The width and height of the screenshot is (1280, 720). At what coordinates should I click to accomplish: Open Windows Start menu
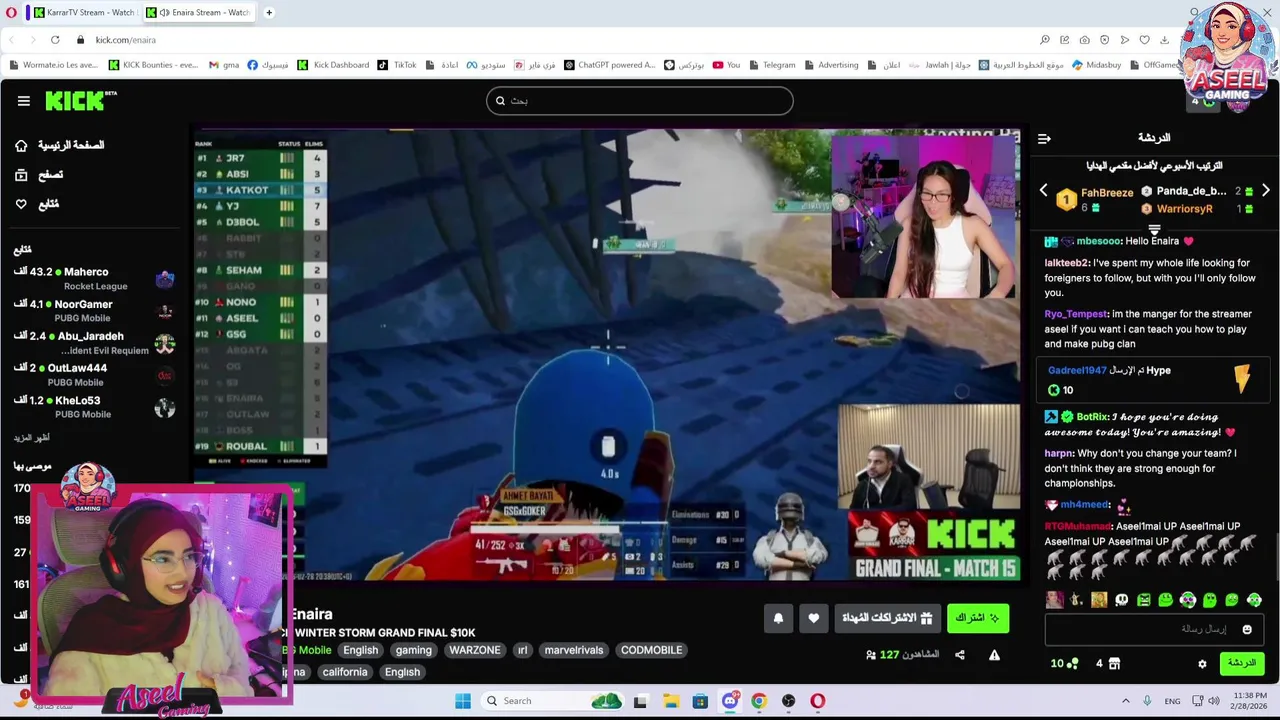click(x=463, y=701)
